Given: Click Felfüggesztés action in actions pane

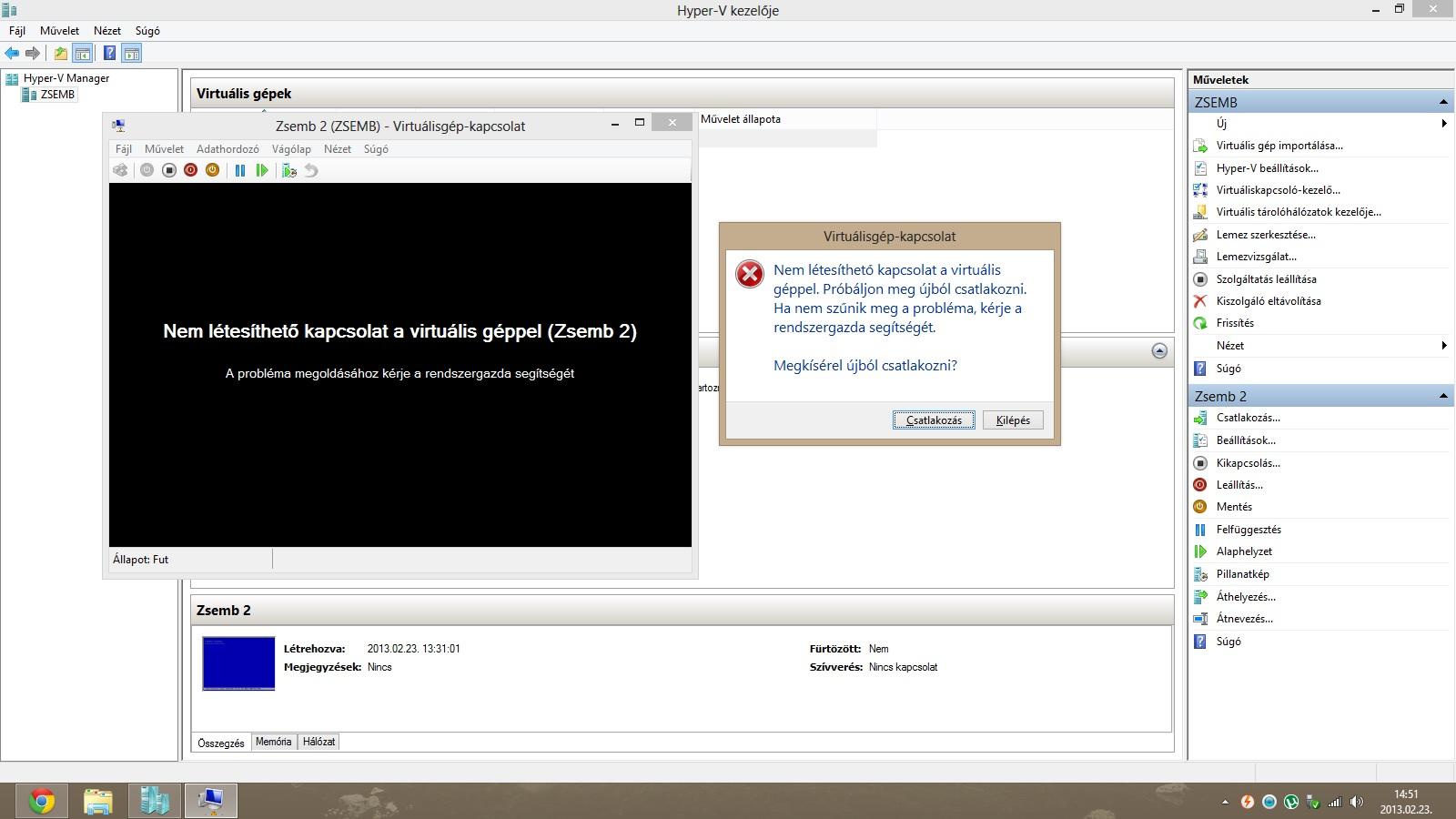Looking at the screenshot, I should pyautogui.click(x=1249, y=530).
